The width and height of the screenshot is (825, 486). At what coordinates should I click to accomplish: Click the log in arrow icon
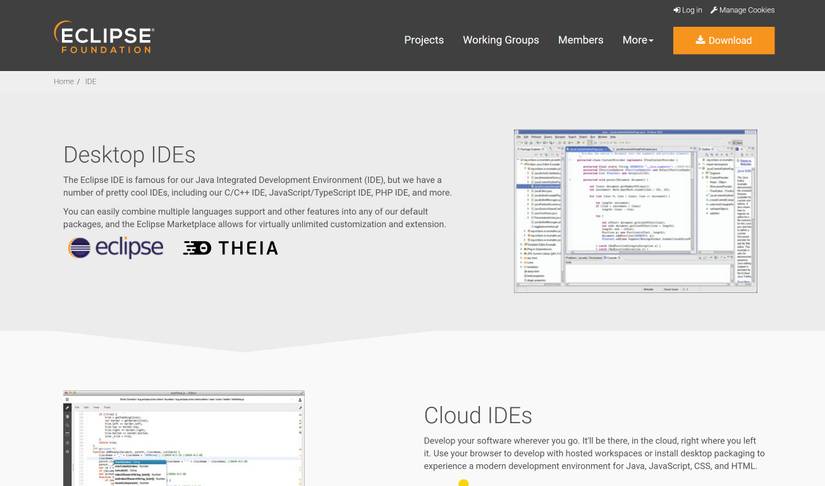pos(677,10)
